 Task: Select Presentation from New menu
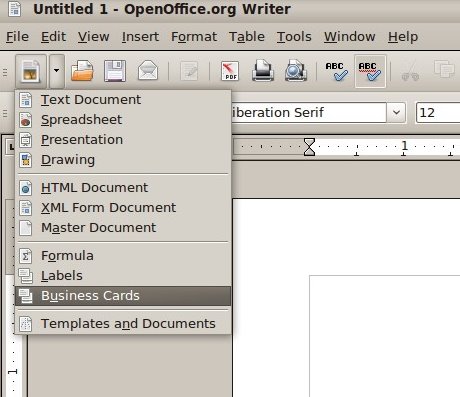pyautogui.click(x=123, y=140)
